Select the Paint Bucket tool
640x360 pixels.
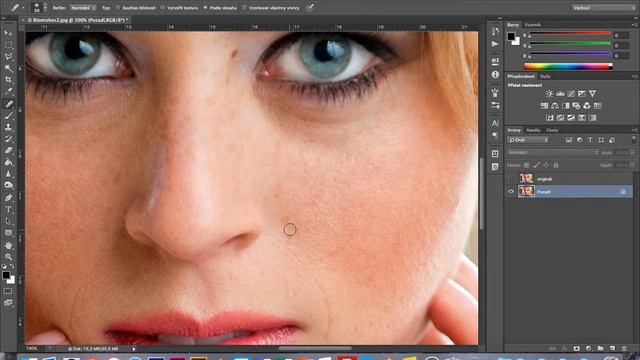[x=8, y=162]
